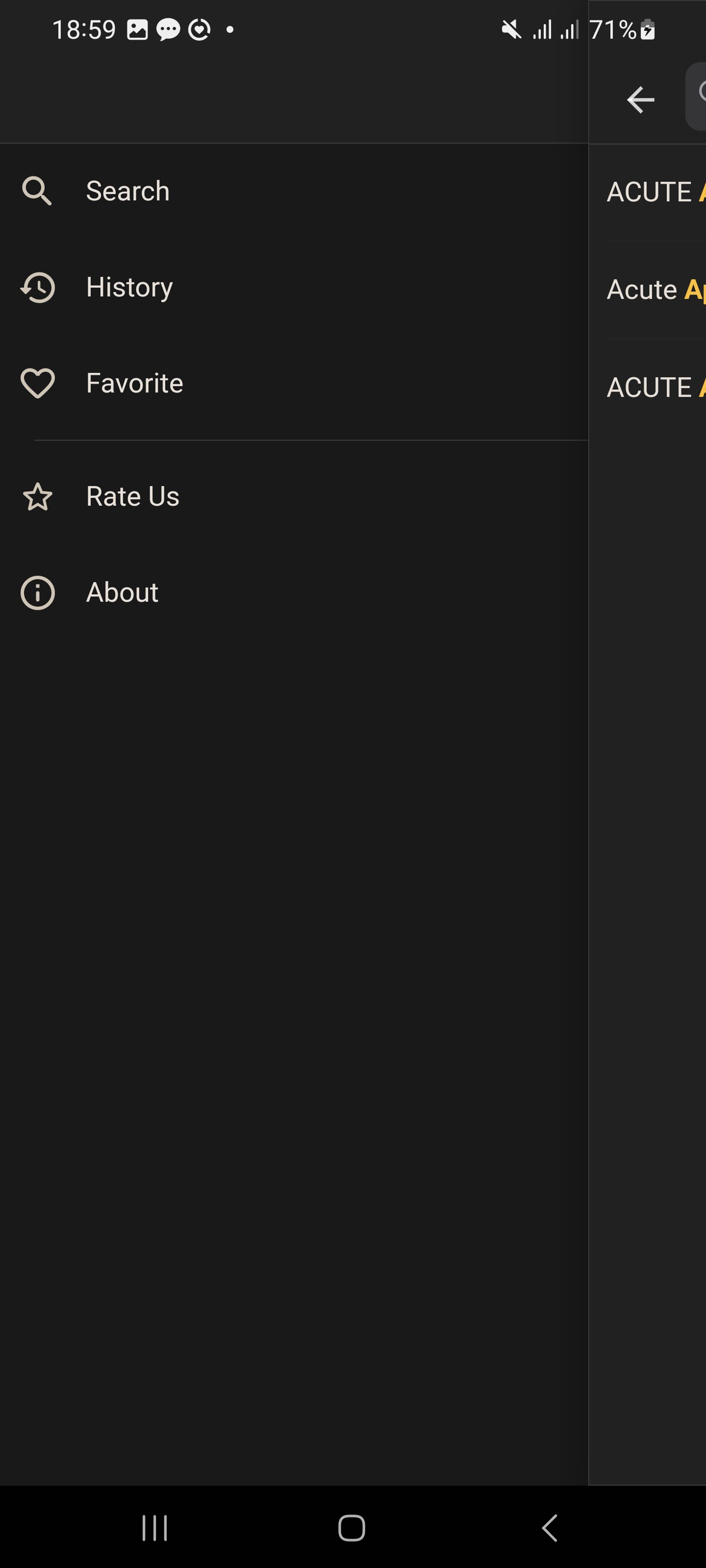Tap the About info icon
The height and width of the screenshot is (1568, 706).
(x=38, y=593)
